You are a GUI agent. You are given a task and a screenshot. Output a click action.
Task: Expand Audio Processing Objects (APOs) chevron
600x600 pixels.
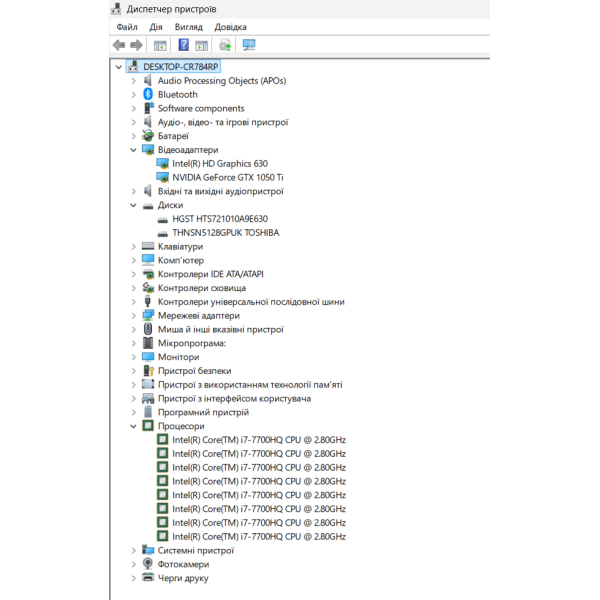134,81
